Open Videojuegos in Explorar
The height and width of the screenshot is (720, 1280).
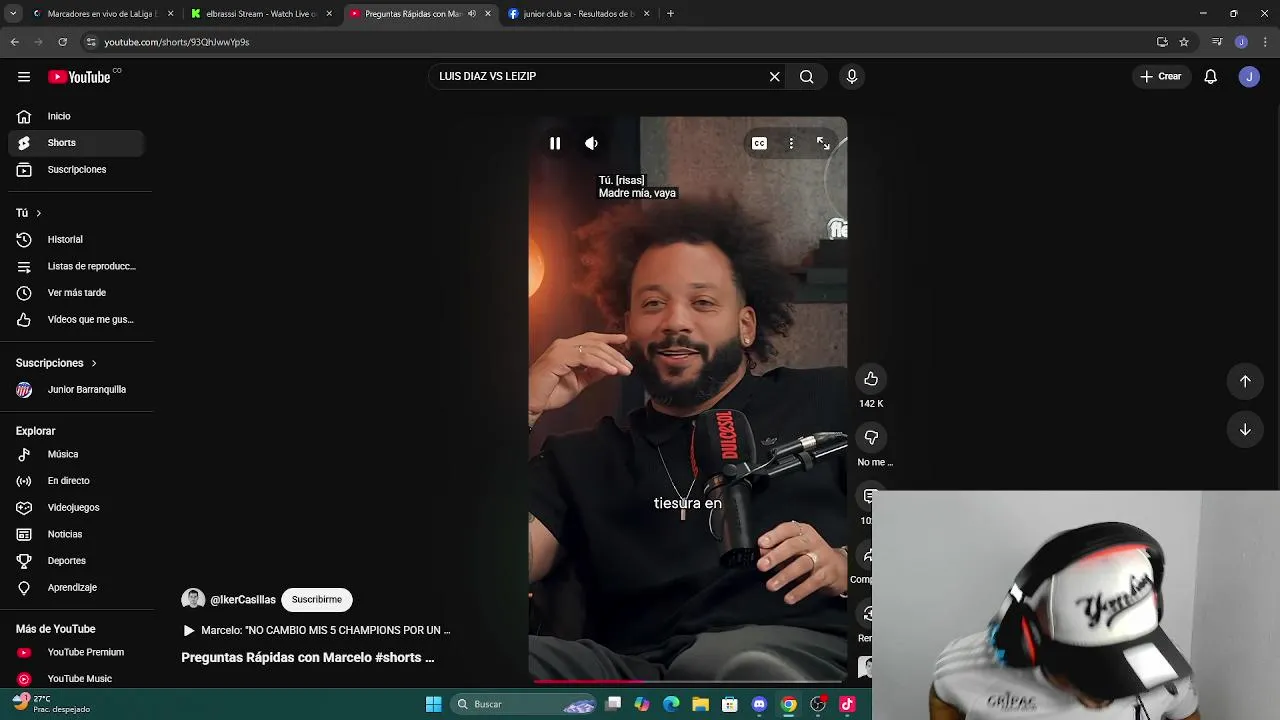click(76, 508)
